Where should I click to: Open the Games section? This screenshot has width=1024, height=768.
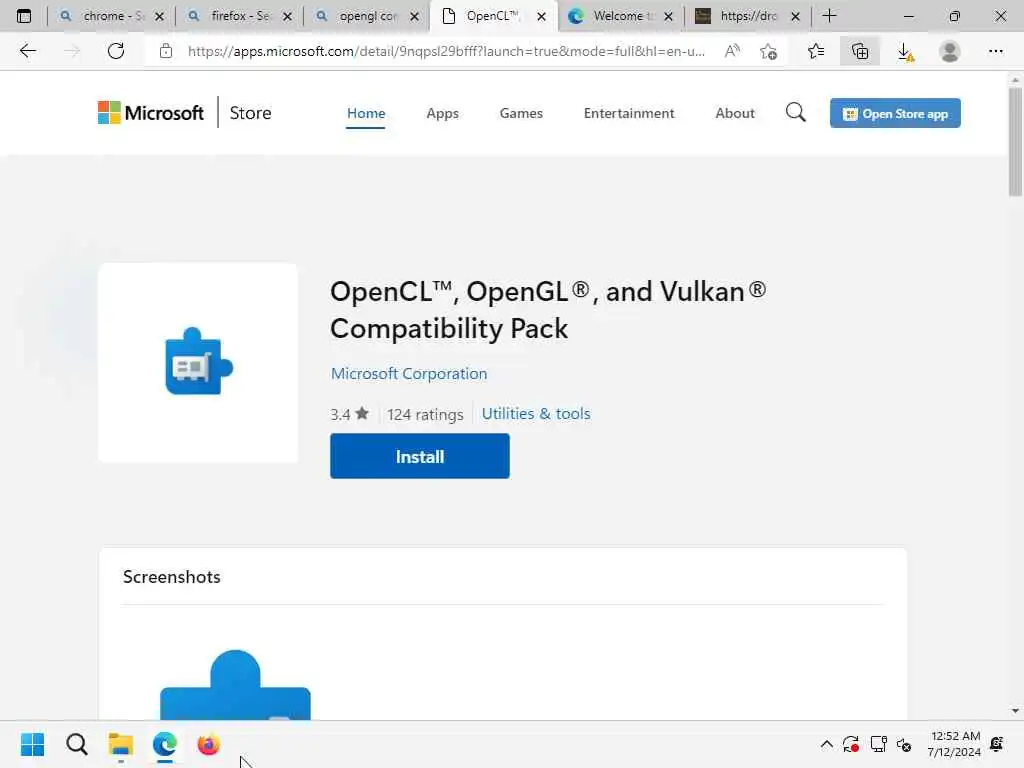tap(521, 113)
